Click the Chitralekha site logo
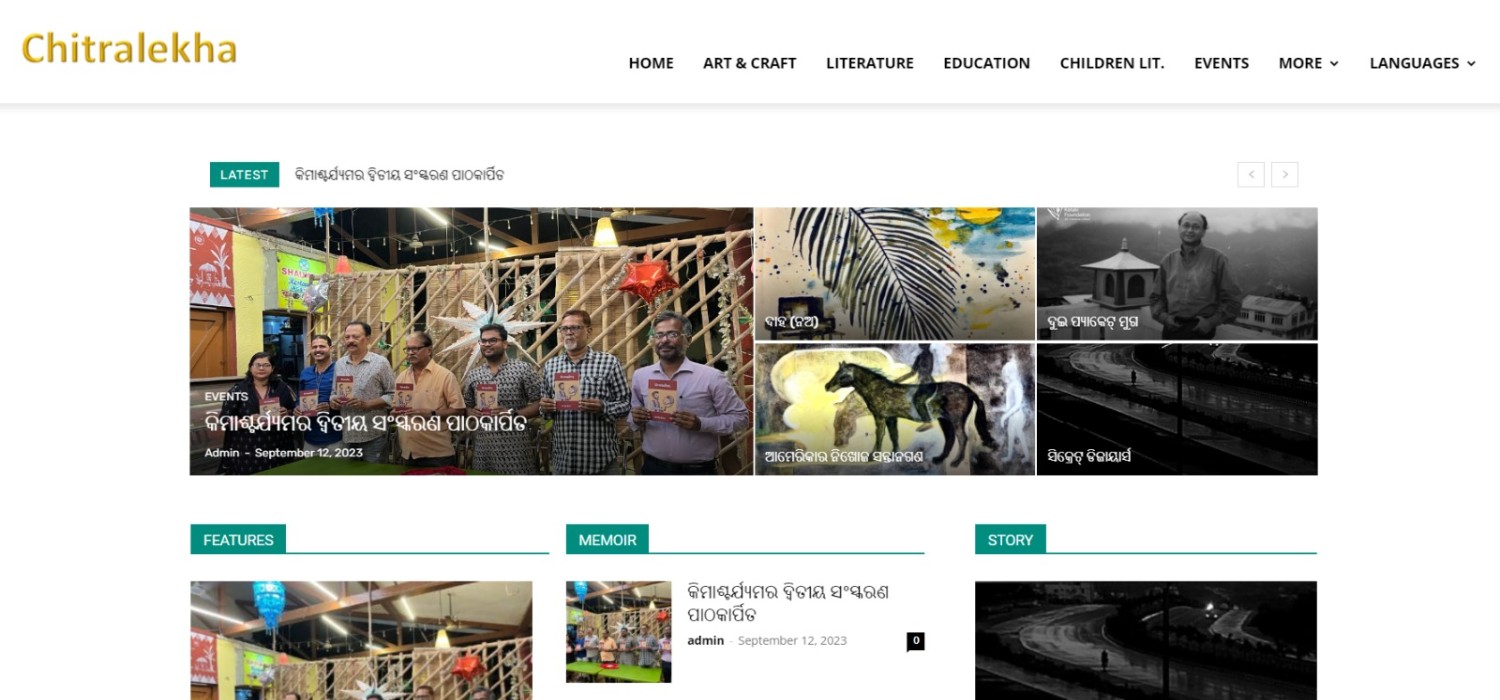The image size is (1500, 700). click(x=129, y=48)
